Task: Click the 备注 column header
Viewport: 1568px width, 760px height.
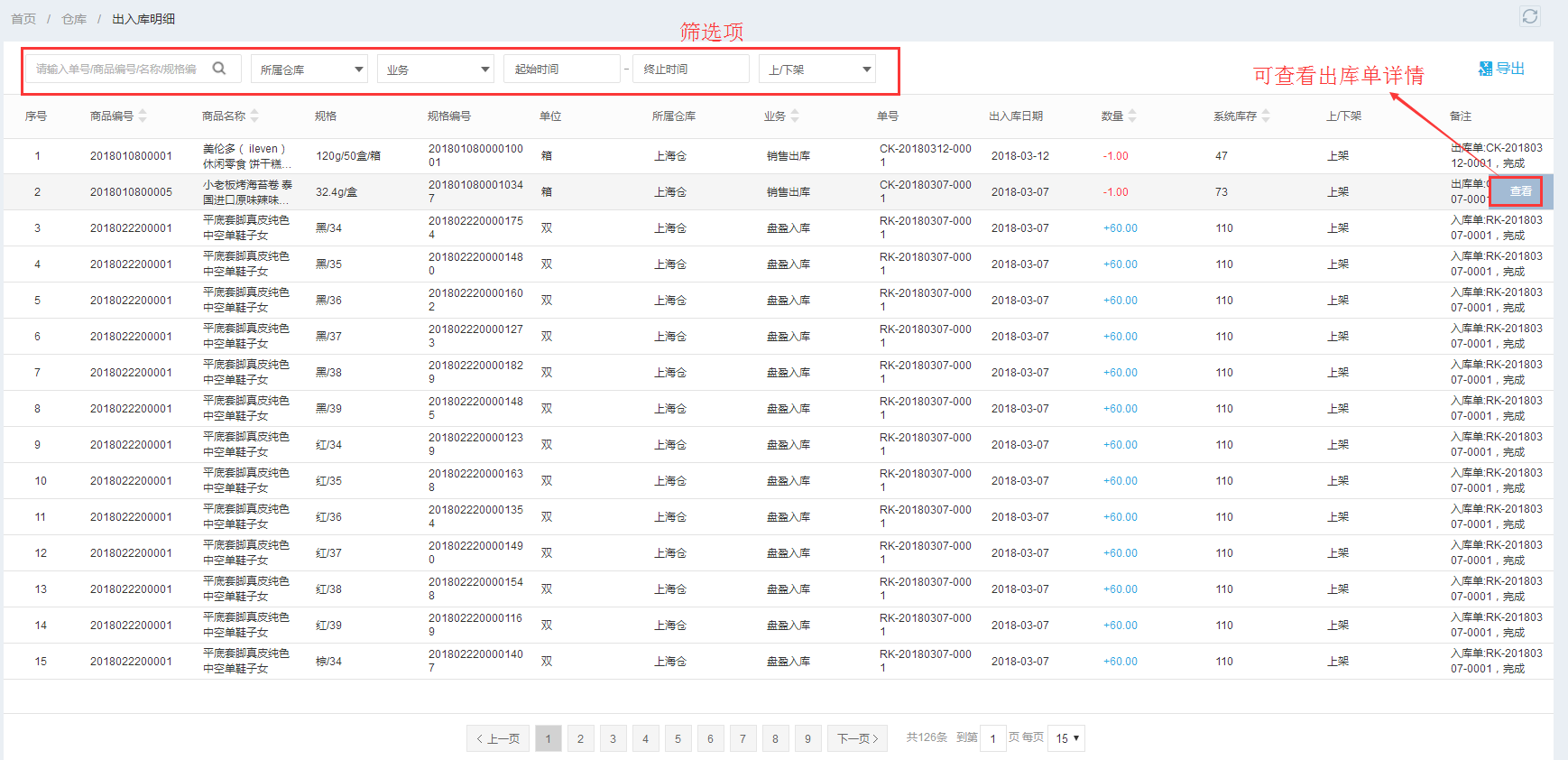Action: click(1461, 116)
